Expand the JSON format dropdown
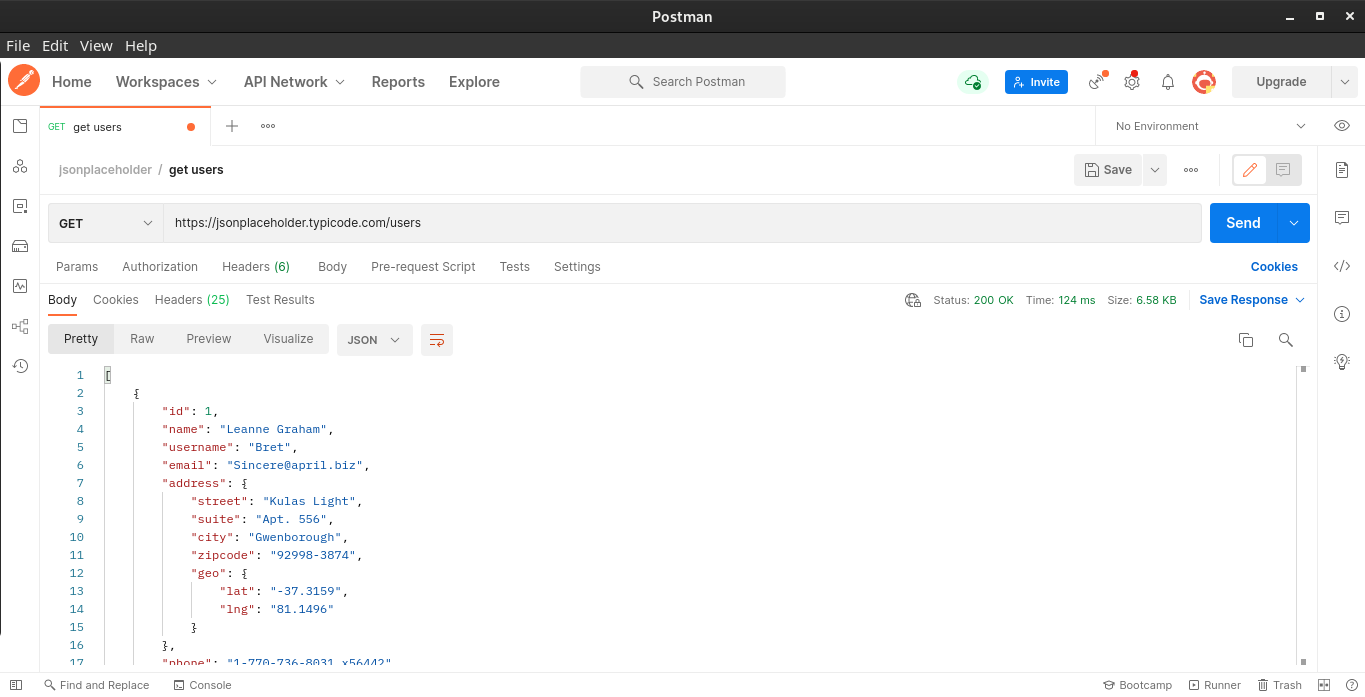The width and height of the screenshot is (1365, 697). (x=374, y=340)
